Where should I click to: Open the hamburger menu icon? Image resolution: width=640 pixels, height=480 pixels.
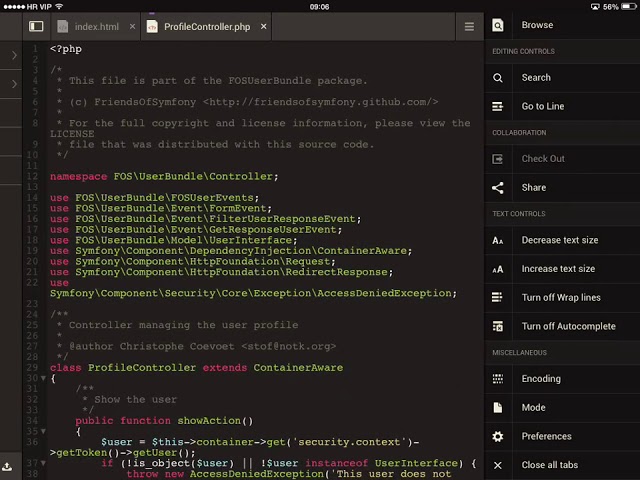[469, 27]
